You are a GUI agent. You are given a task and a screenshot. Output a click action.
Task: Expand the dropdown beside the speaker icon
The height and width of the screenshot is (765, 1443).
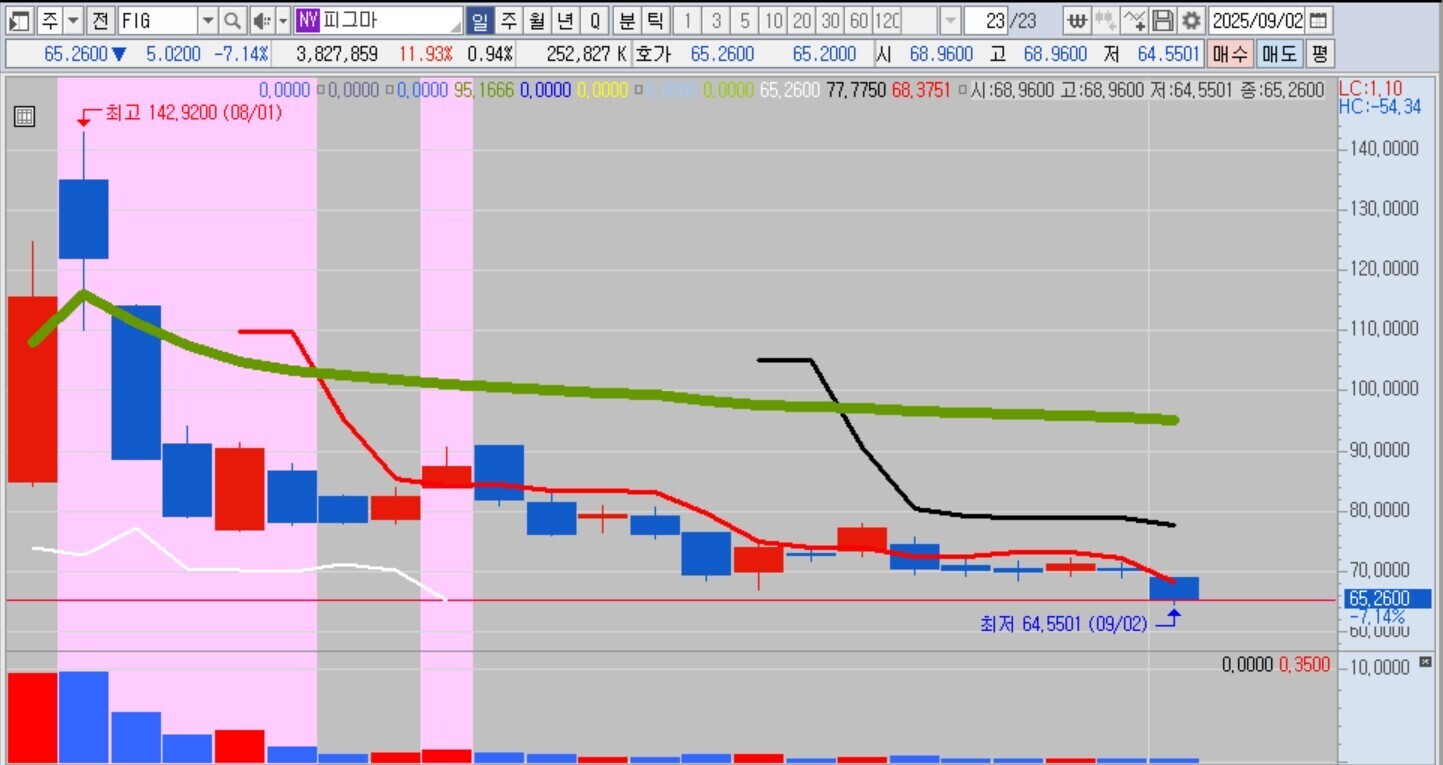click(283, 20)
